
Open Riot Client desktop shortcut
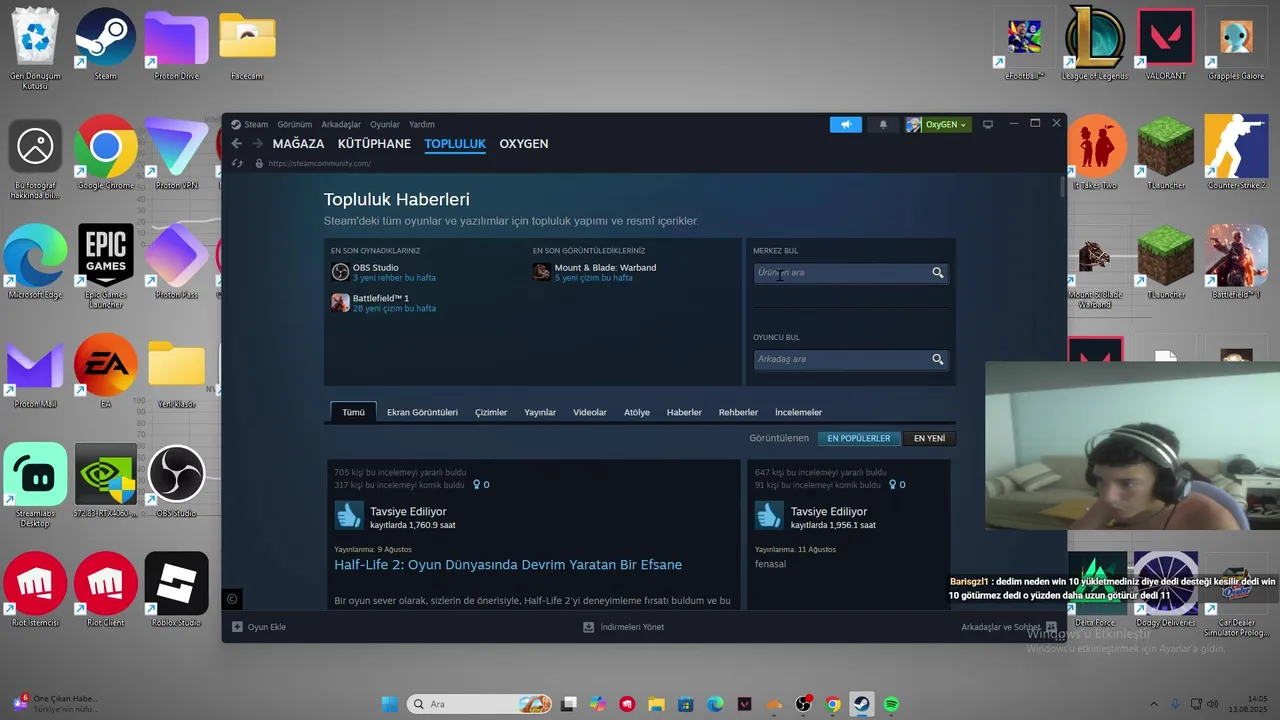pyautogui.click(x=105, y=590)
